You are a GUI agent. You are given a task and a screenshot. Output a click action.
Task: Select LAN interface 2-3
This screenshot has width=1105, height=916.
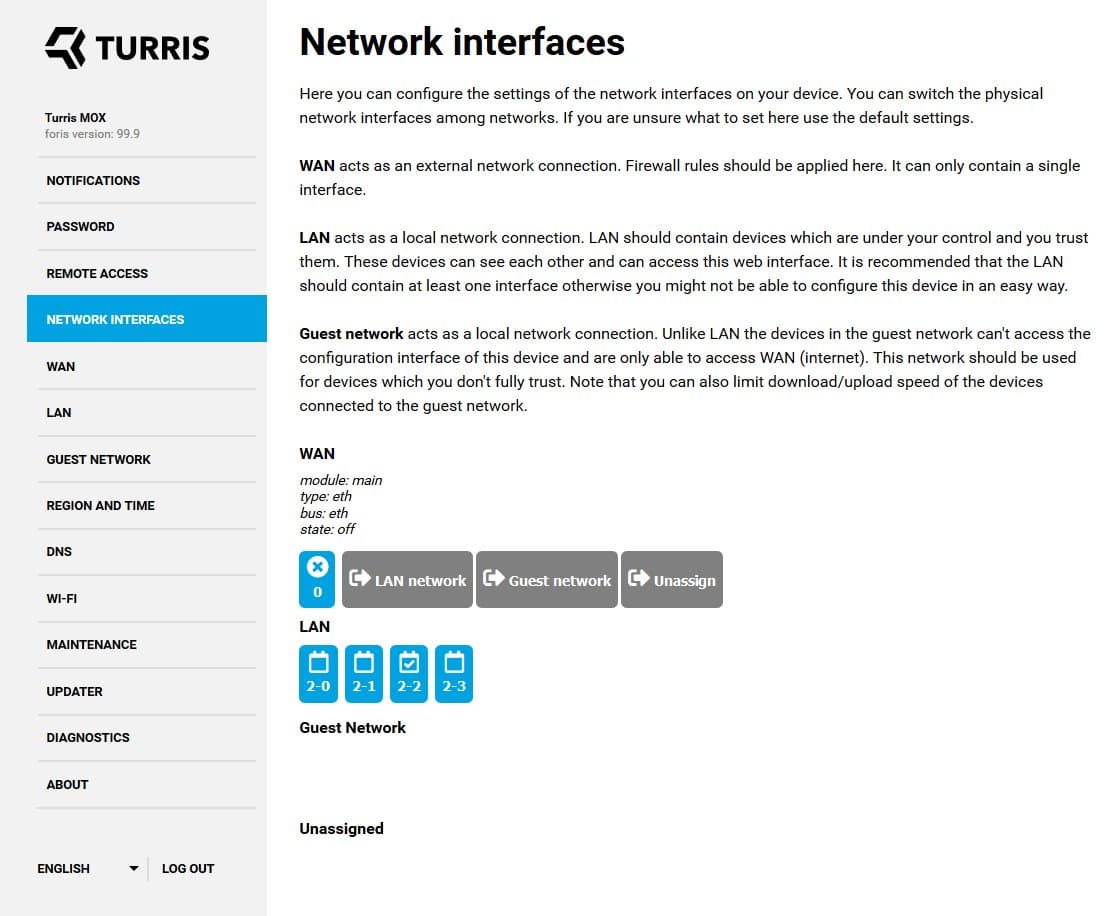454,673
